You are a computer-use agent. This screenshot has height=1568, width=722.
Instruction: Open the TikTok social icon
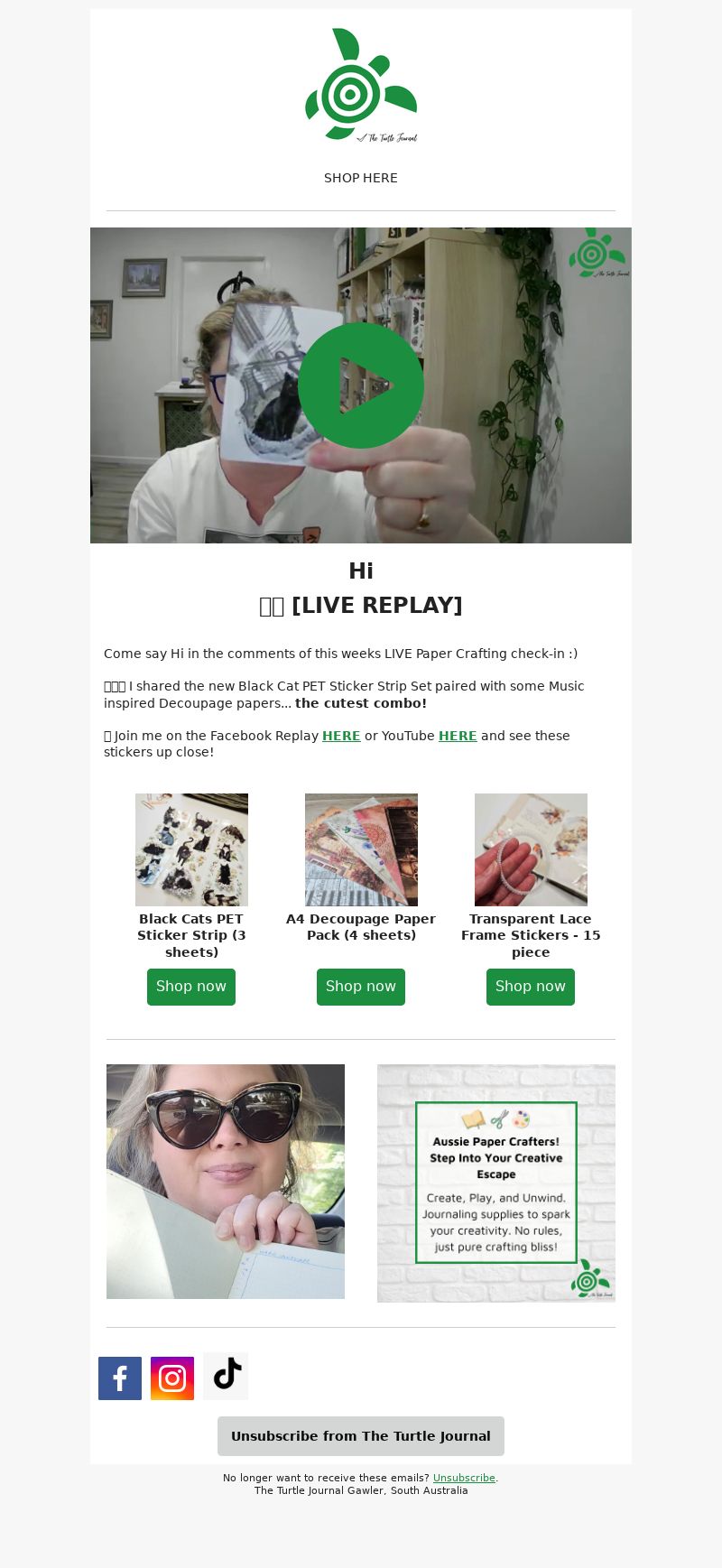pos(226,1376)
